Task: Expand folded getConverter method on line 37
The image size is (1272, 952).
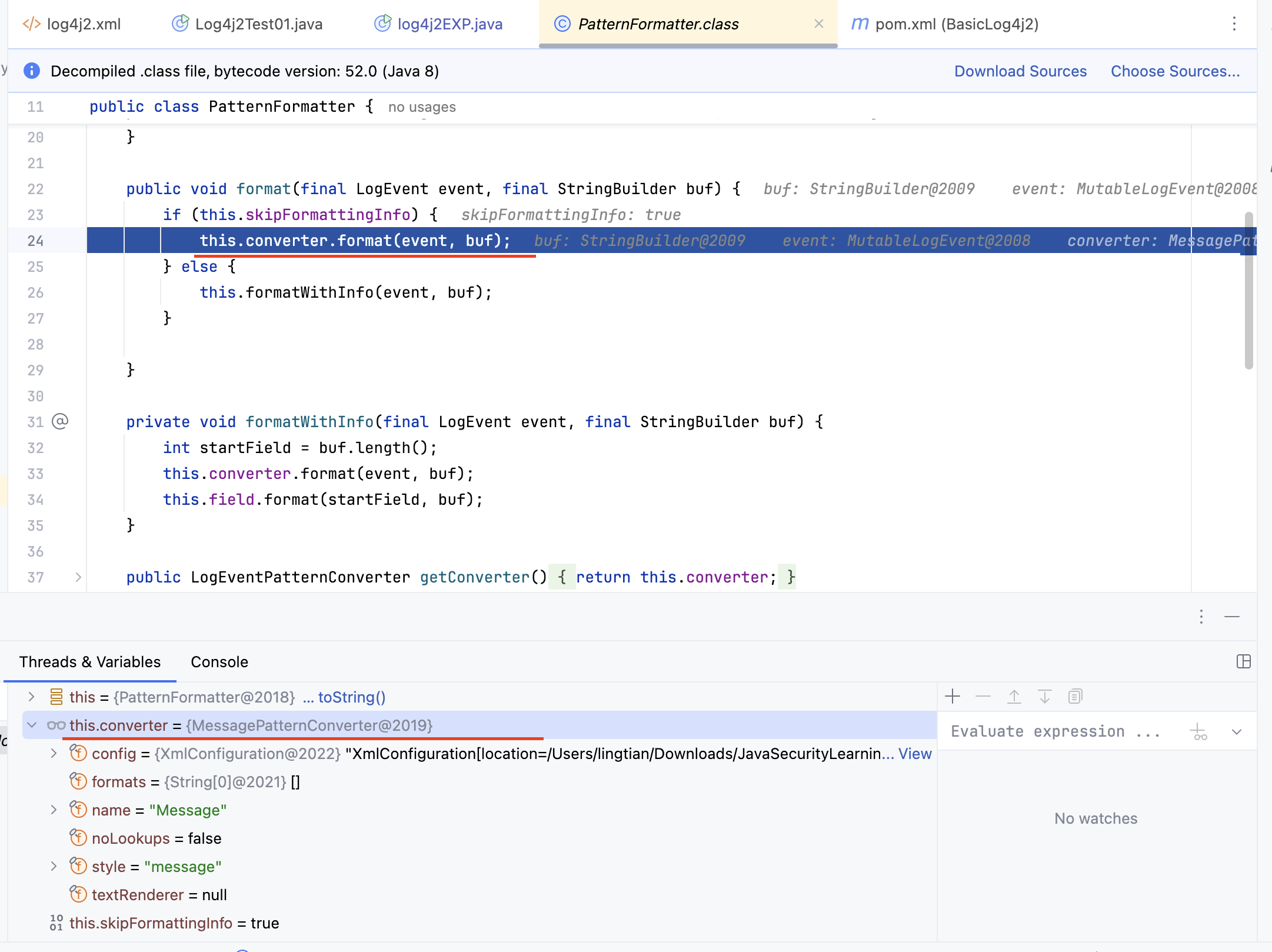Action: 78,577
